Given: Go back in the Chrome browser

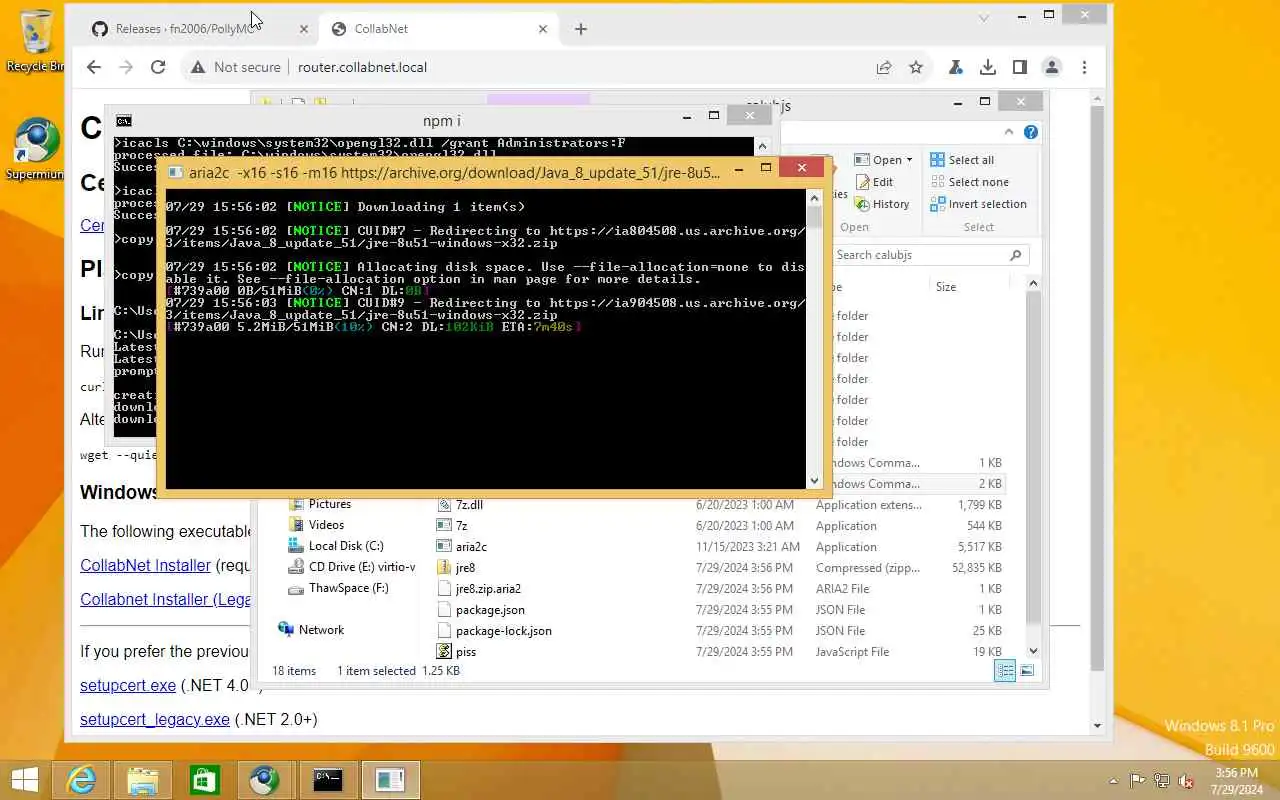Looking at the screenshot, I should [x=94, y=67].
